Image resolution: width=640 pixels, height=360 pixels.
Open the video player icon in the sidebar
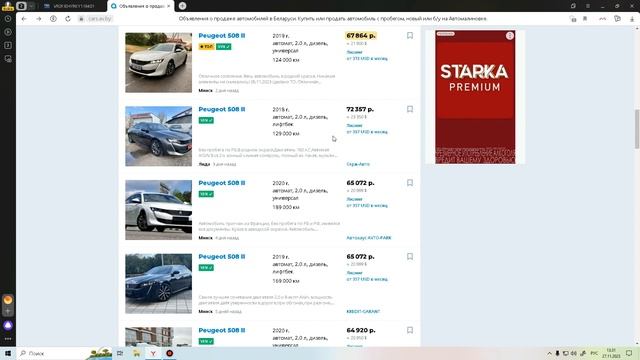tap(8, 32)
